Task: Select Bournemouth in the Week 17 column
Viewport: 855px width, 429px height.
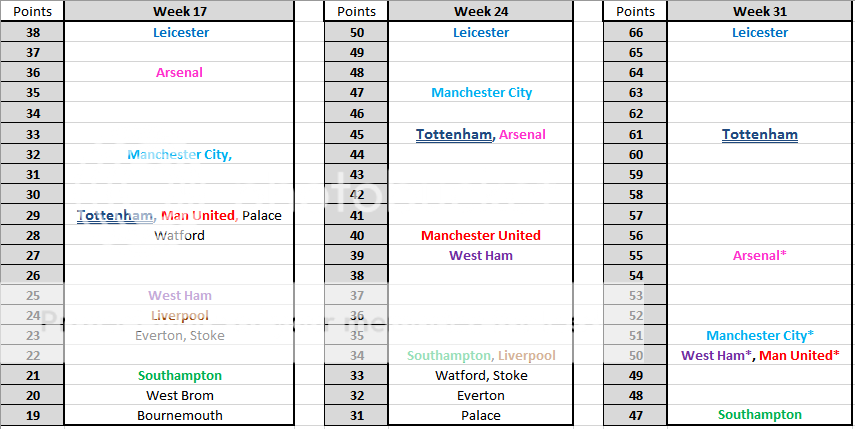Action: tap(180, 415)
